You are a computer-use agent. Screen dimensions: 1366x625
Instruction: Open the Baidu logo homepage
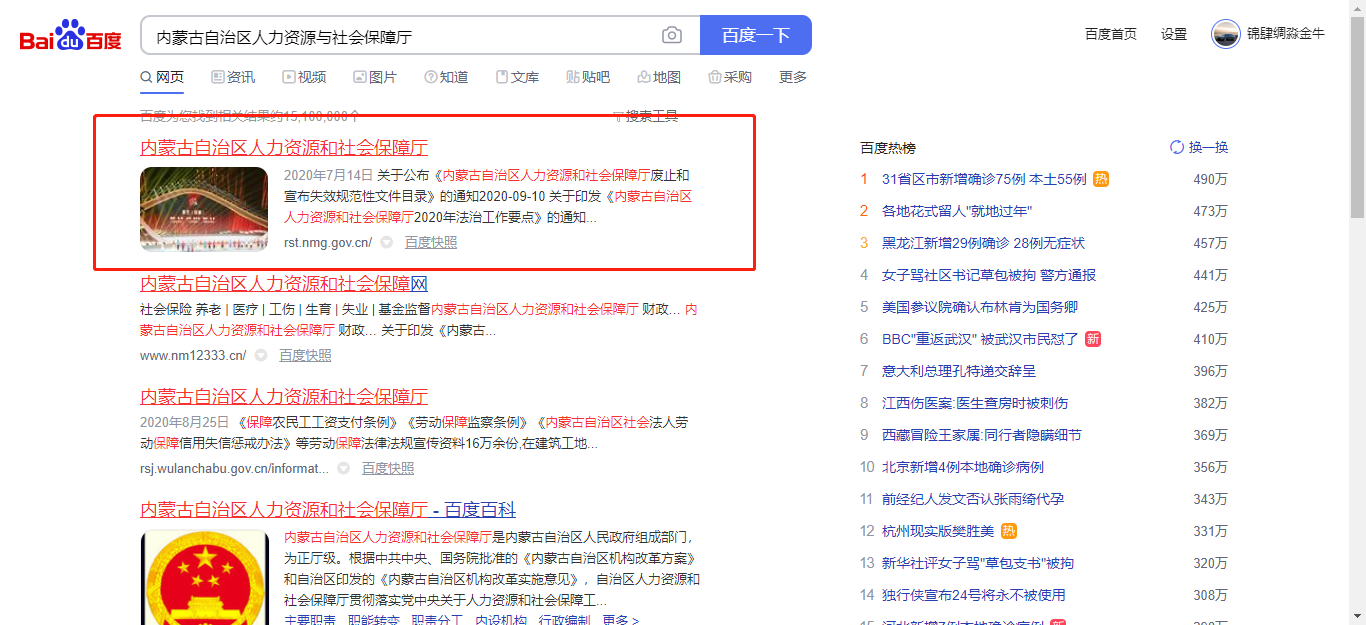70,37
